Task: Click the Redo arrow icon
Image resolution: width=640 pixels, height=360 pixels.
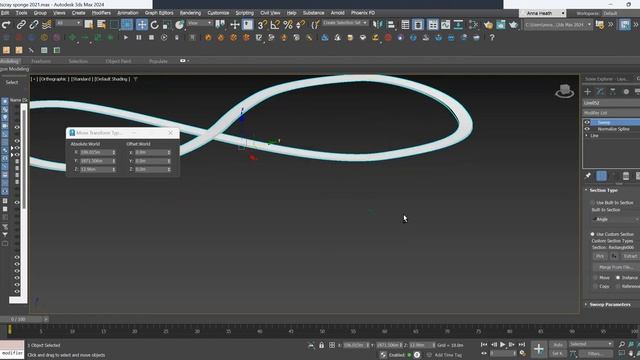Action: point(6,25)
